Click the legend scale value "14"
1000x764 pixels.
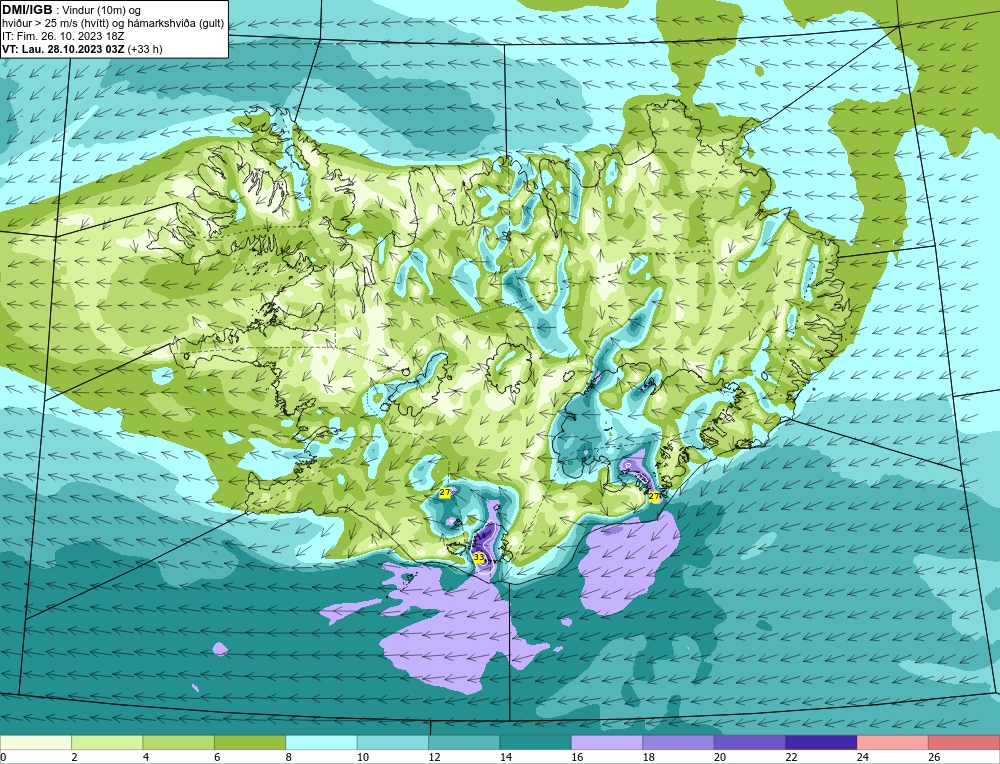[506, 757]
